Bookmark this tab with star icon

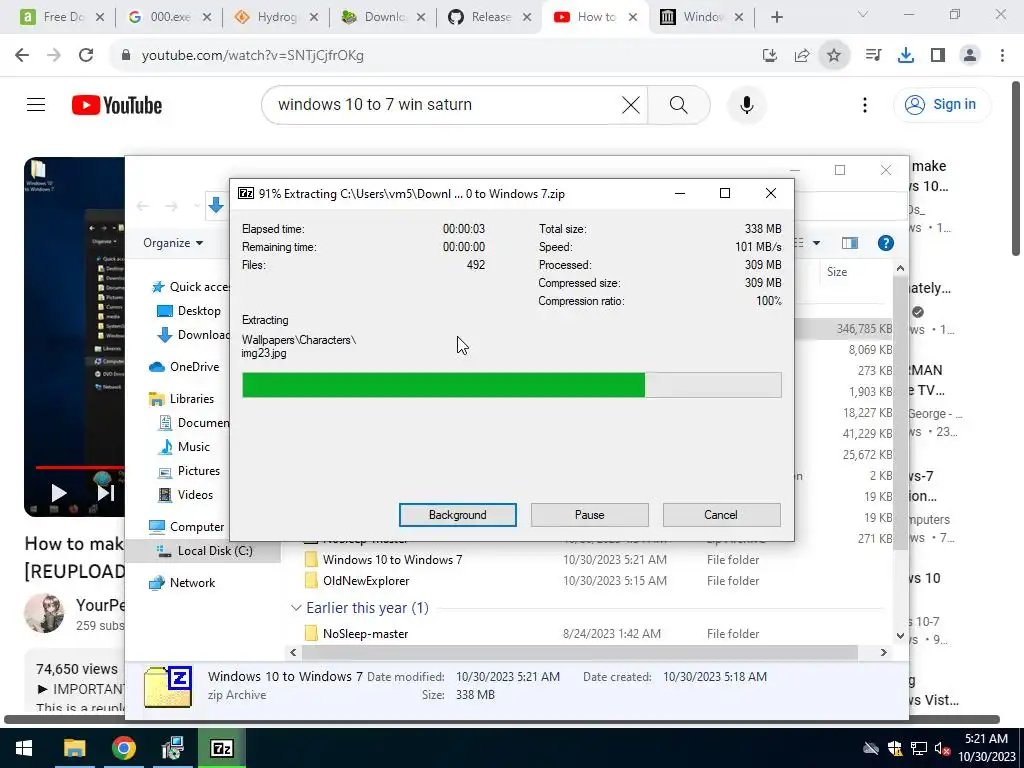point(834,56)
